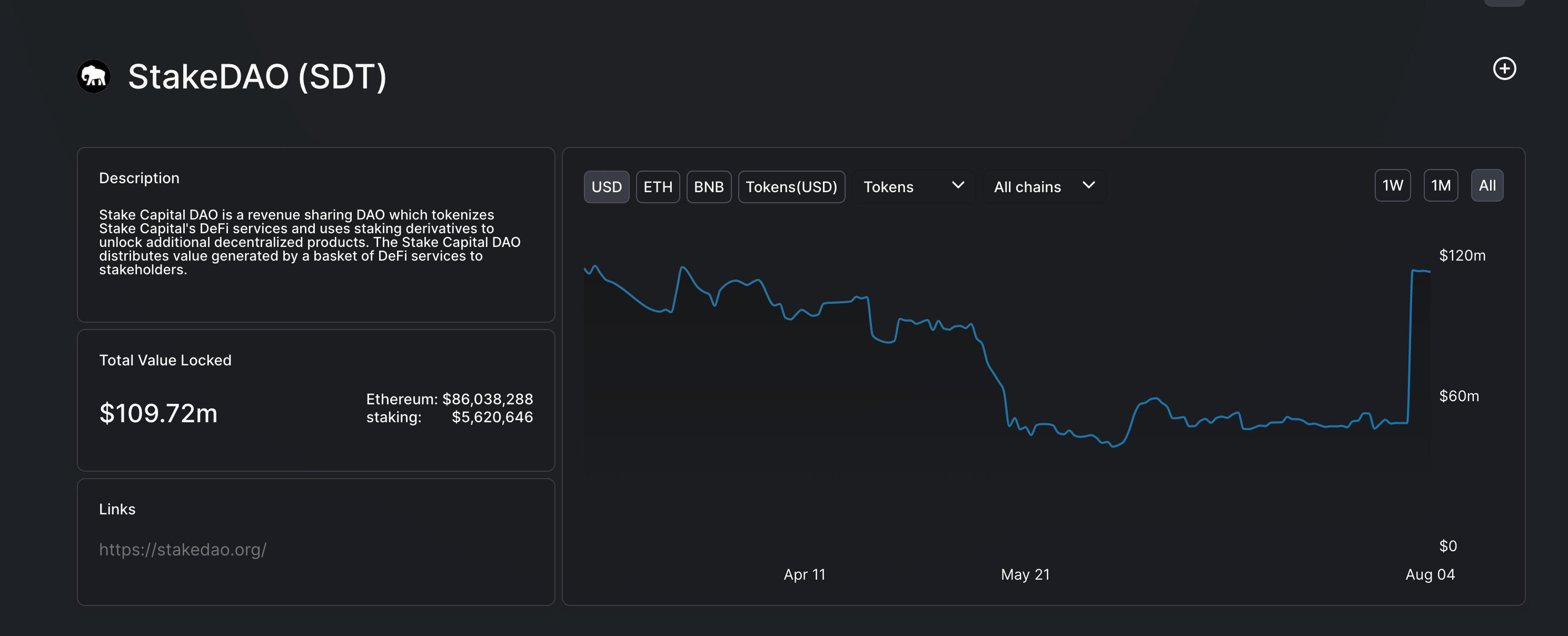Open the Tokens dropdown

click(x=913, y=186)
